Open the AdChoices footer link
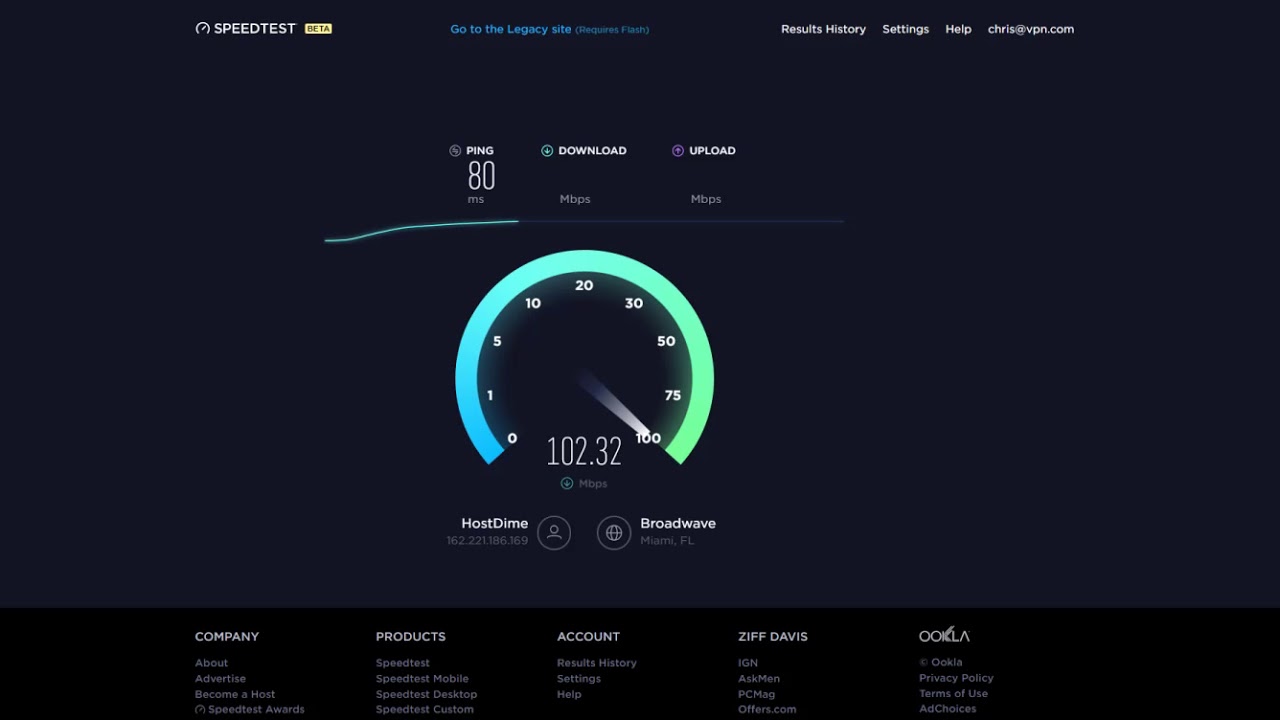1280x720 pixels. click(947, 709)
